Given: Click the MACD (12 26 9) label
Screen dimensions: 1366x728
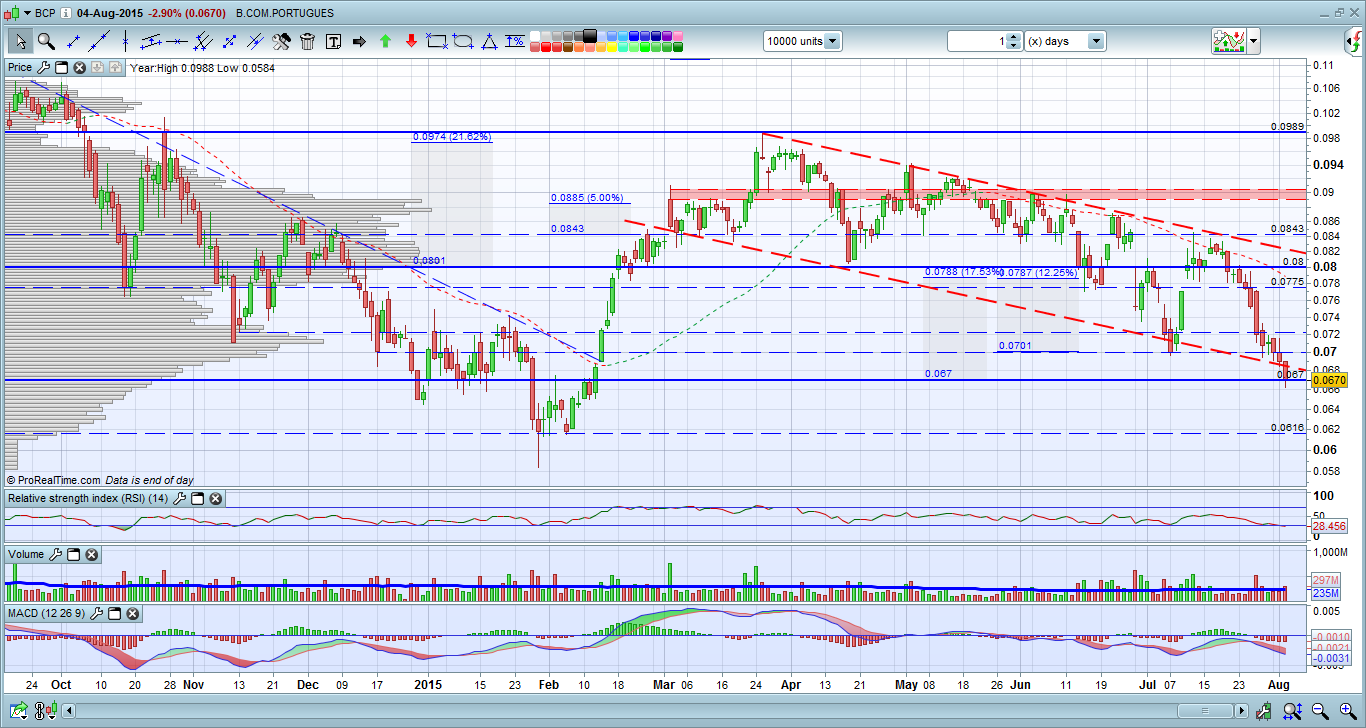Looking at the screenshot, I should tap(46, 612).
